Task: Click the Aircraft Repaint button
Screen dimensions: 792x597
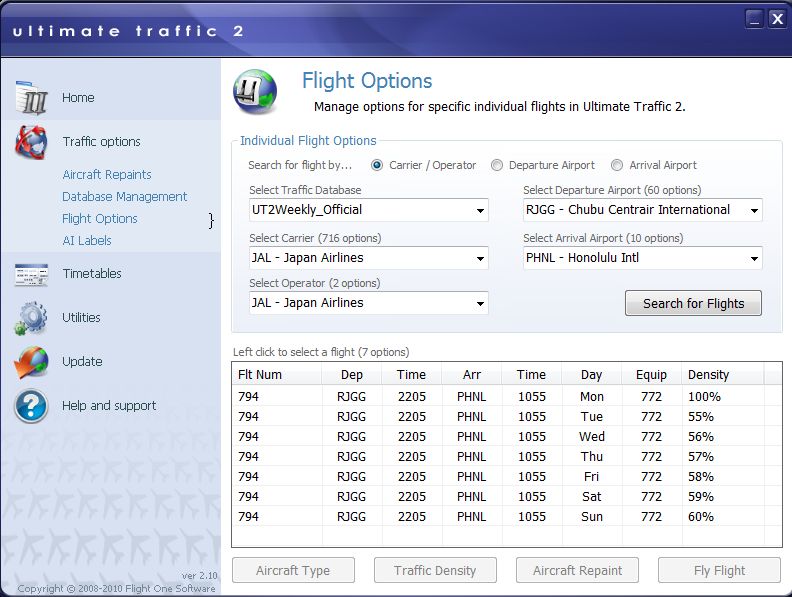Action: click(x=577, y=570)
